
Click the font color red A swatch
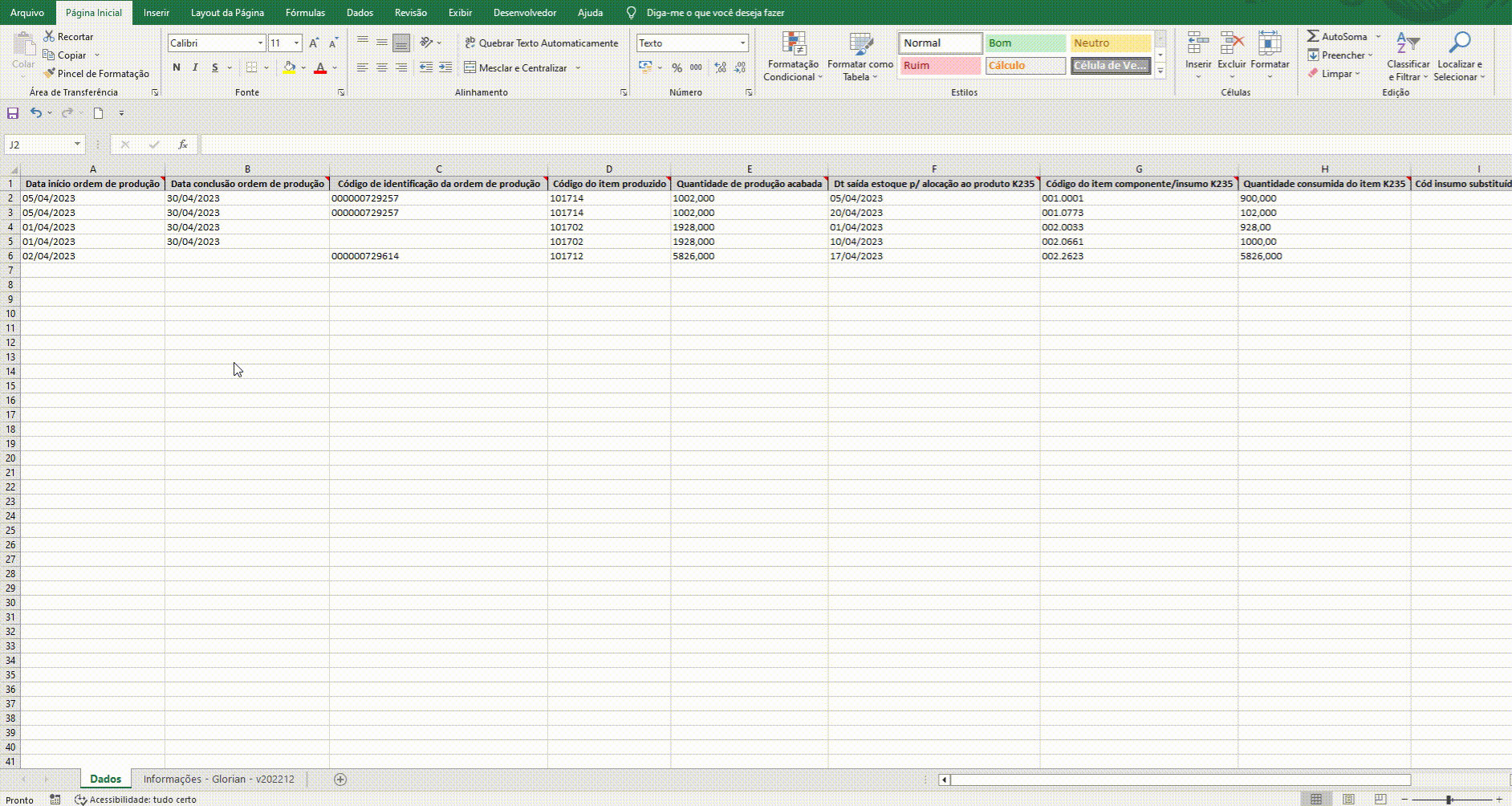click(x=320, y=67)
